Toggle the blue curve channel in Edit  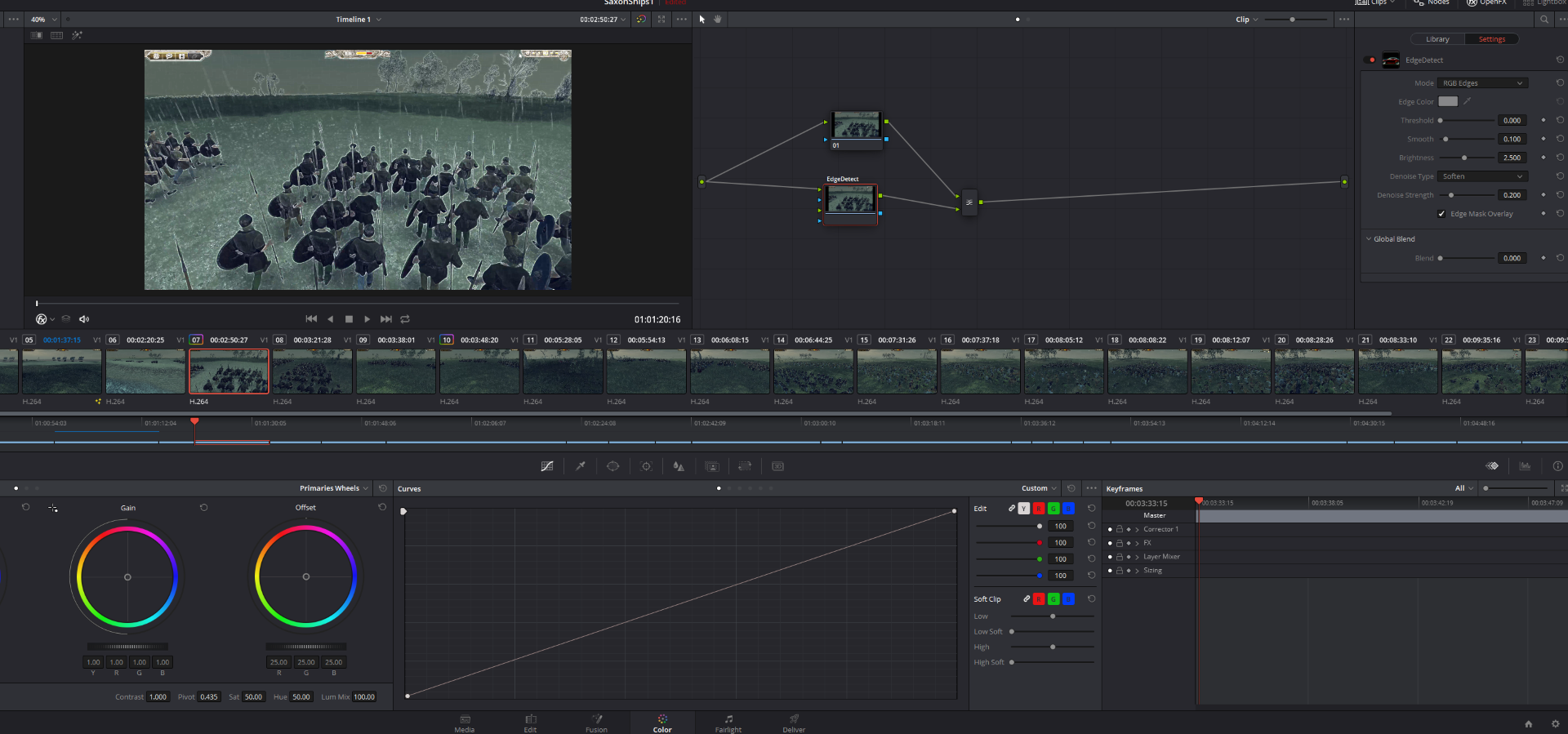point(1068,509)
